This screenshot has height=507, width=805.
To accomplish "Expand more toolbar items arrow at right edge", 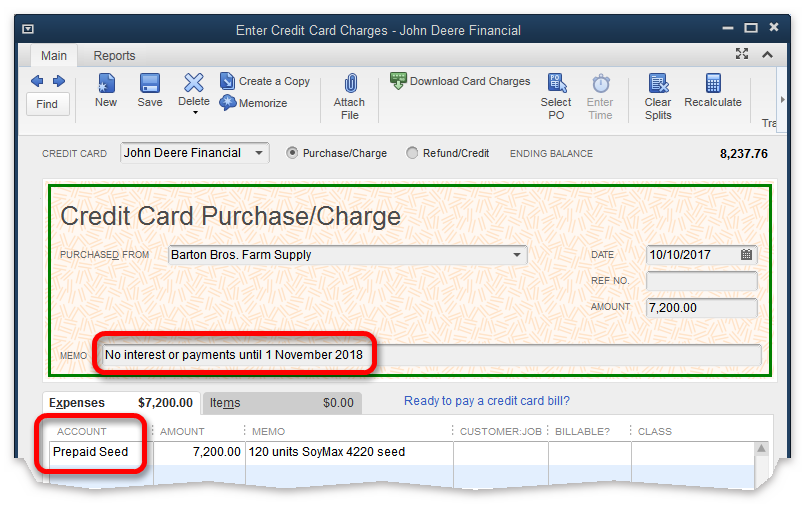I will coord(782,100).
